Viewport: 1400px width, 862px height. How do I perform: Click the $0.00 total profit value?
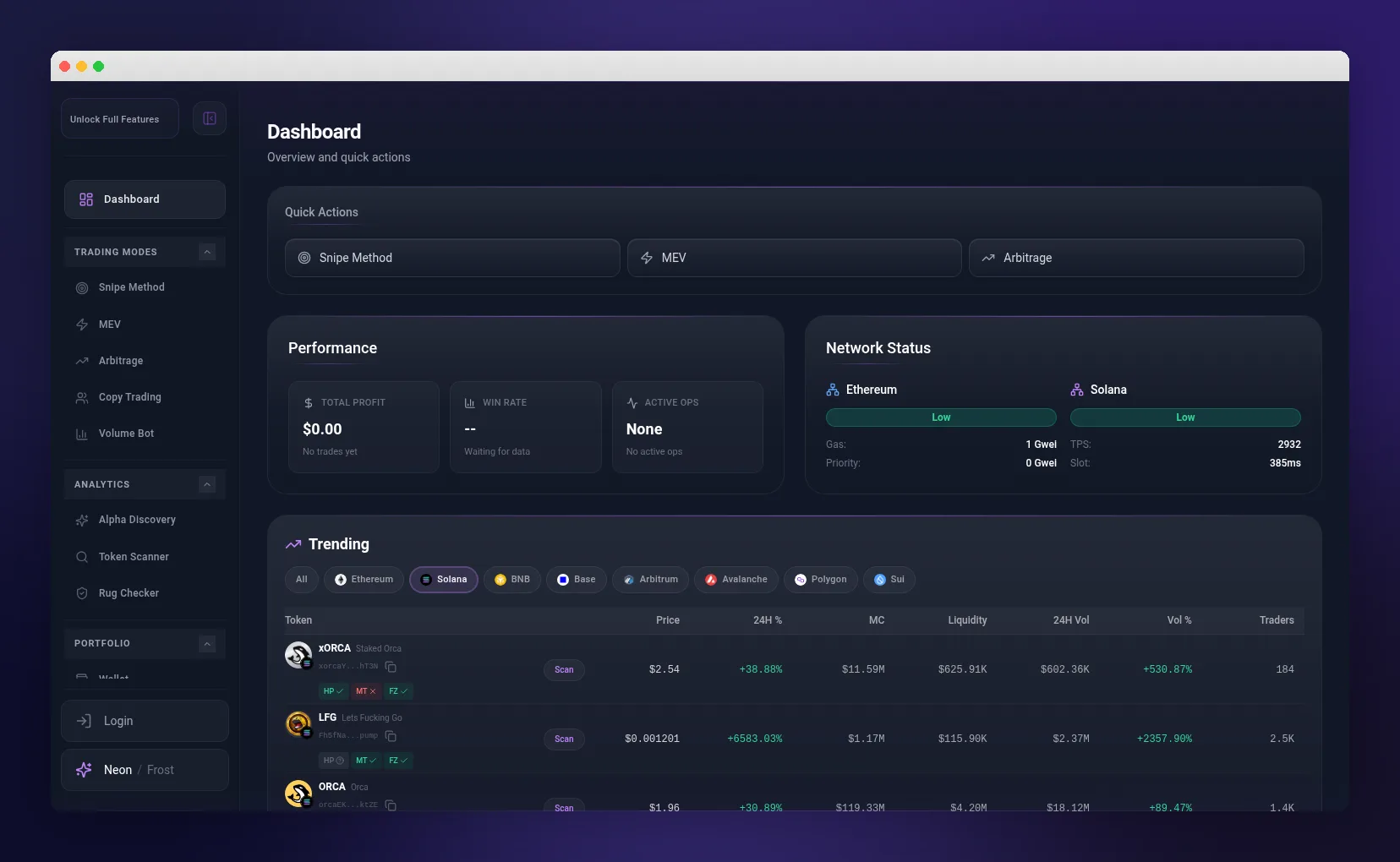point(322,429)
